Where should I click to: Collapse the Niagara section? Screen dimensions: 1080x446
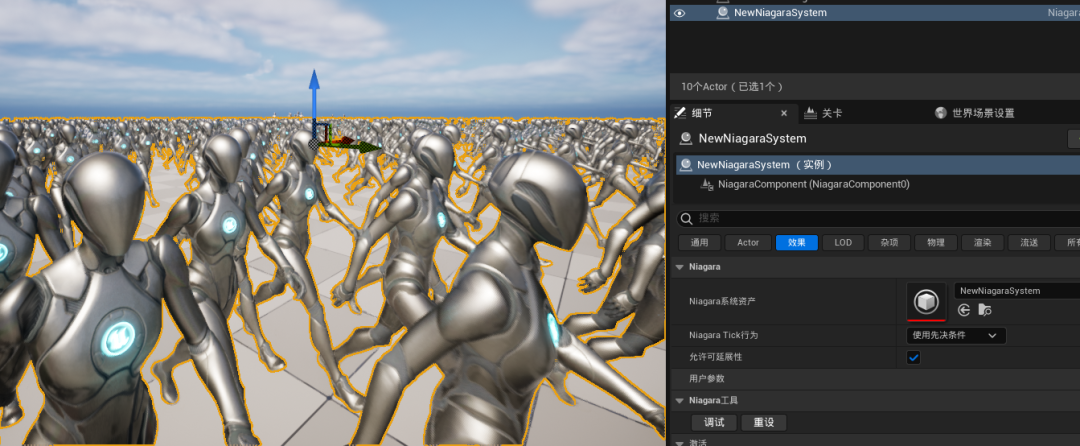[x=680, y=266]
